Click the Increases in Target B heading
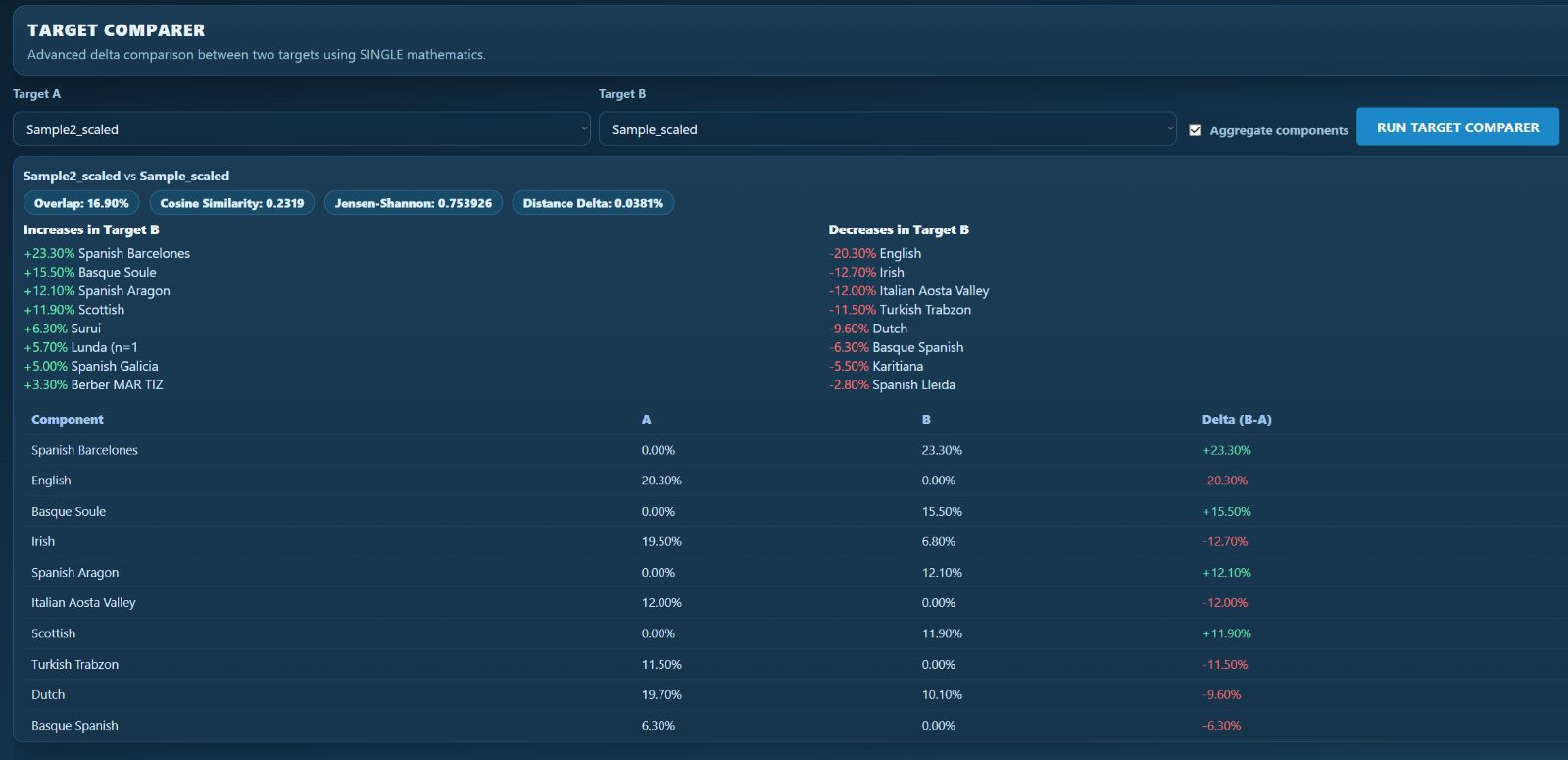The image size is (1568, 760). click(x=91, y=230)
